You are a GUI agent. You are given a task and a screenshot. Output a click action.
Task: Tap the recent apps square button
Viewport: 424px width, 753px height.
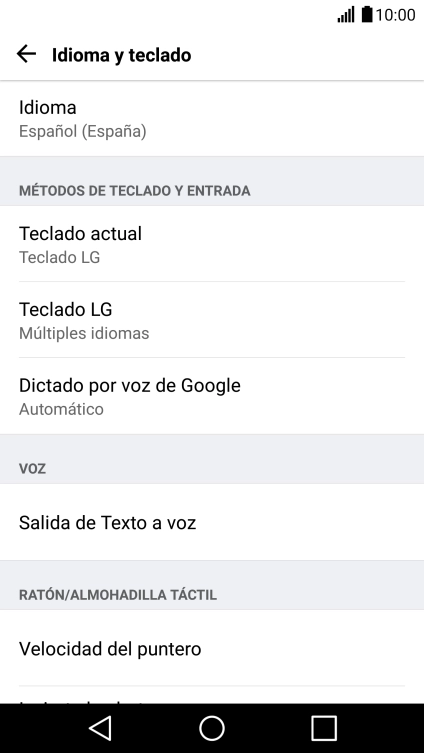324,728
